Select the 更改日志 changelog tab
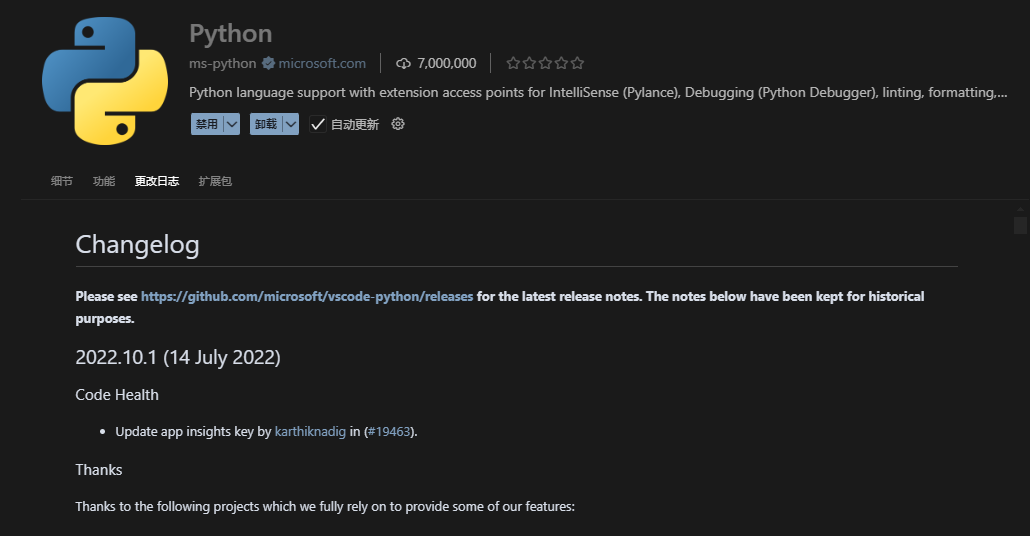The width and height of the screenshot is (1030, 536). tap(157, 181)
